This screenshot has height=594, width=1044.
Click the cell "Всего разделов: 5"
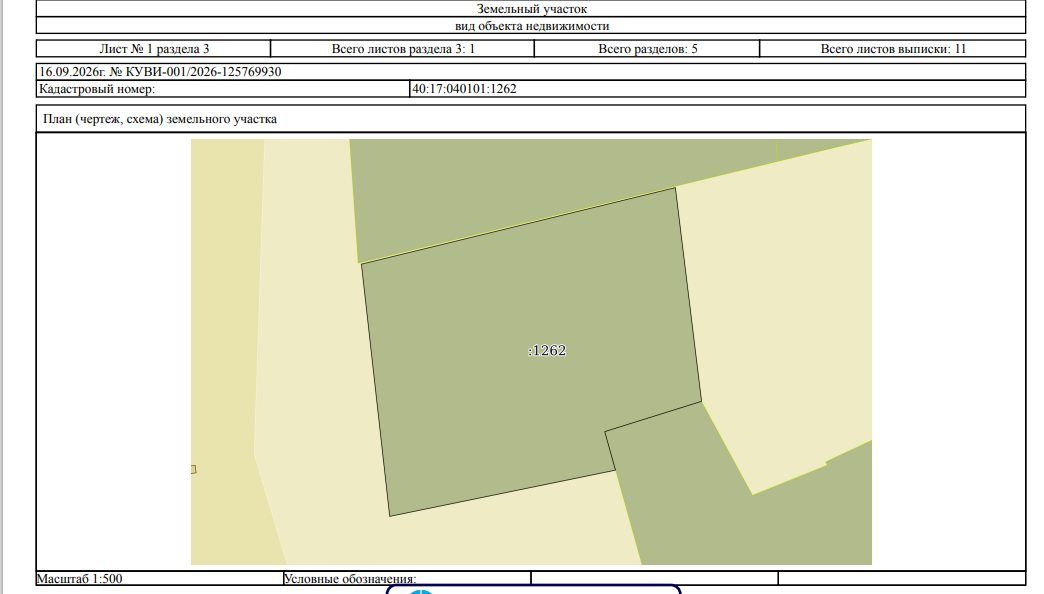click(x=647, y=49)
